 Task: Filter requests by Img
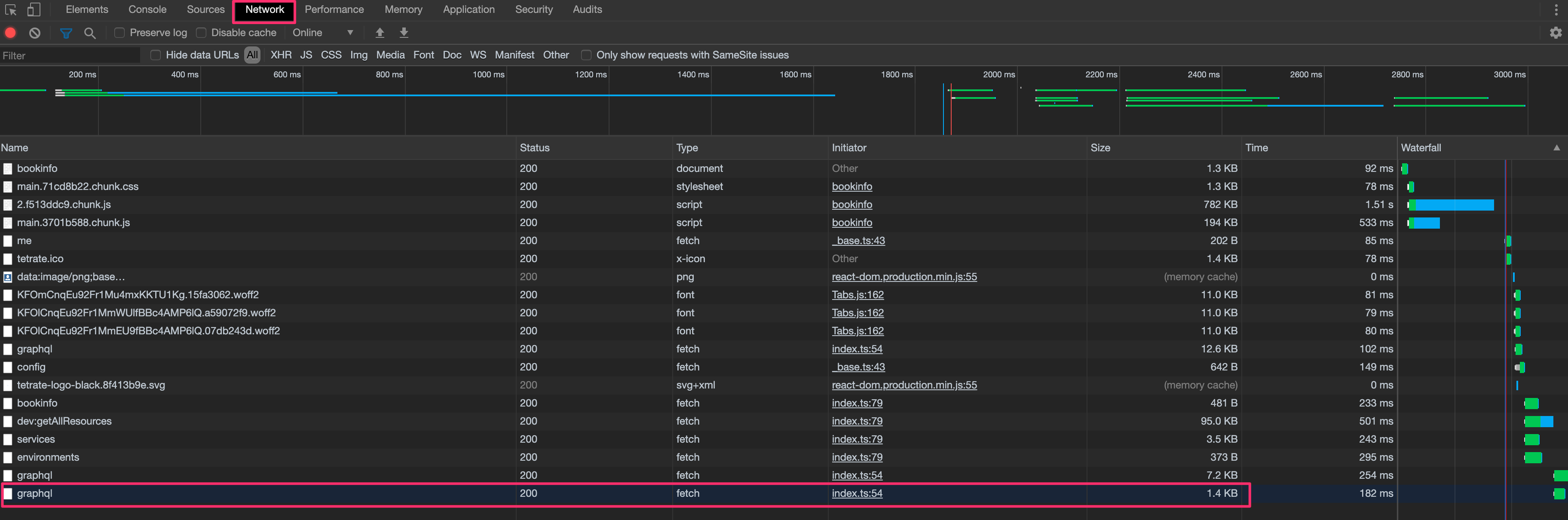click(x=358, y=55)
